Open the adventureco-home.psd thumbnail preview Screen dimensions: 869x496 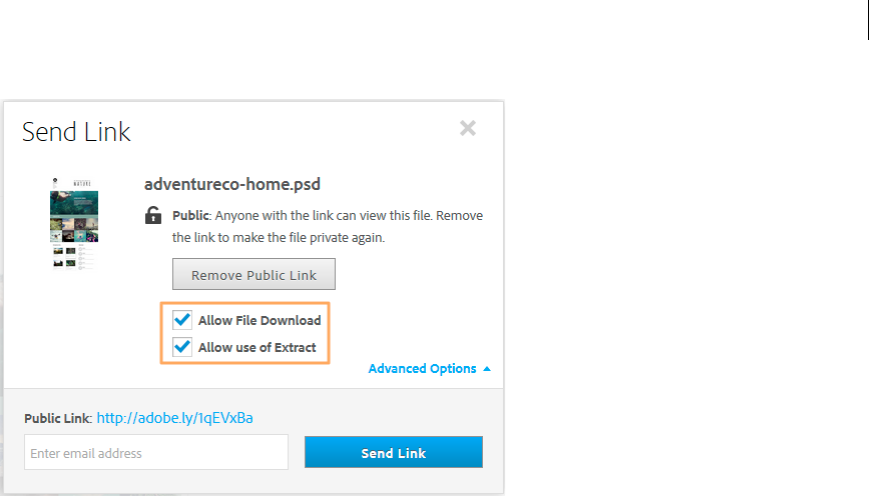coord(74,223)
